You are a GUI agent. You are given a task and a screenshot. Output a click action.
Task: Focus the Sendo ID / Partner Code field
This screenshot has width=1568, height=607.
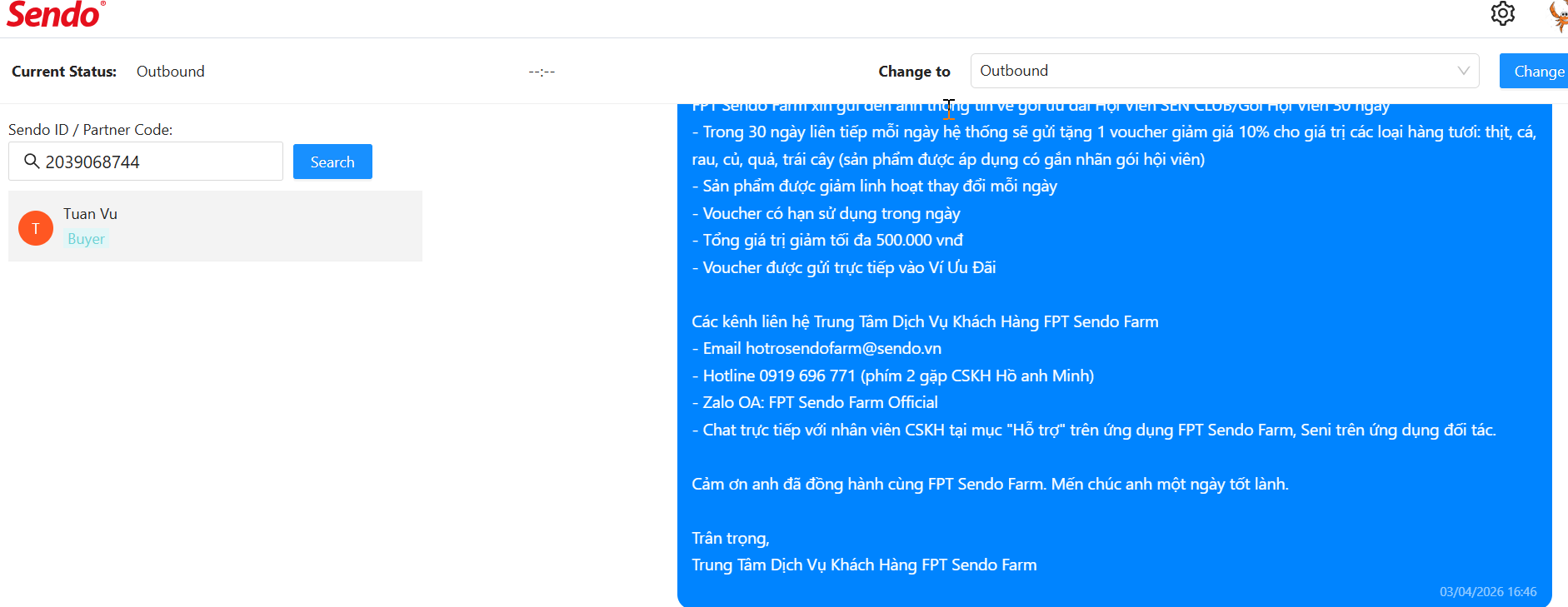coord(146,162)
